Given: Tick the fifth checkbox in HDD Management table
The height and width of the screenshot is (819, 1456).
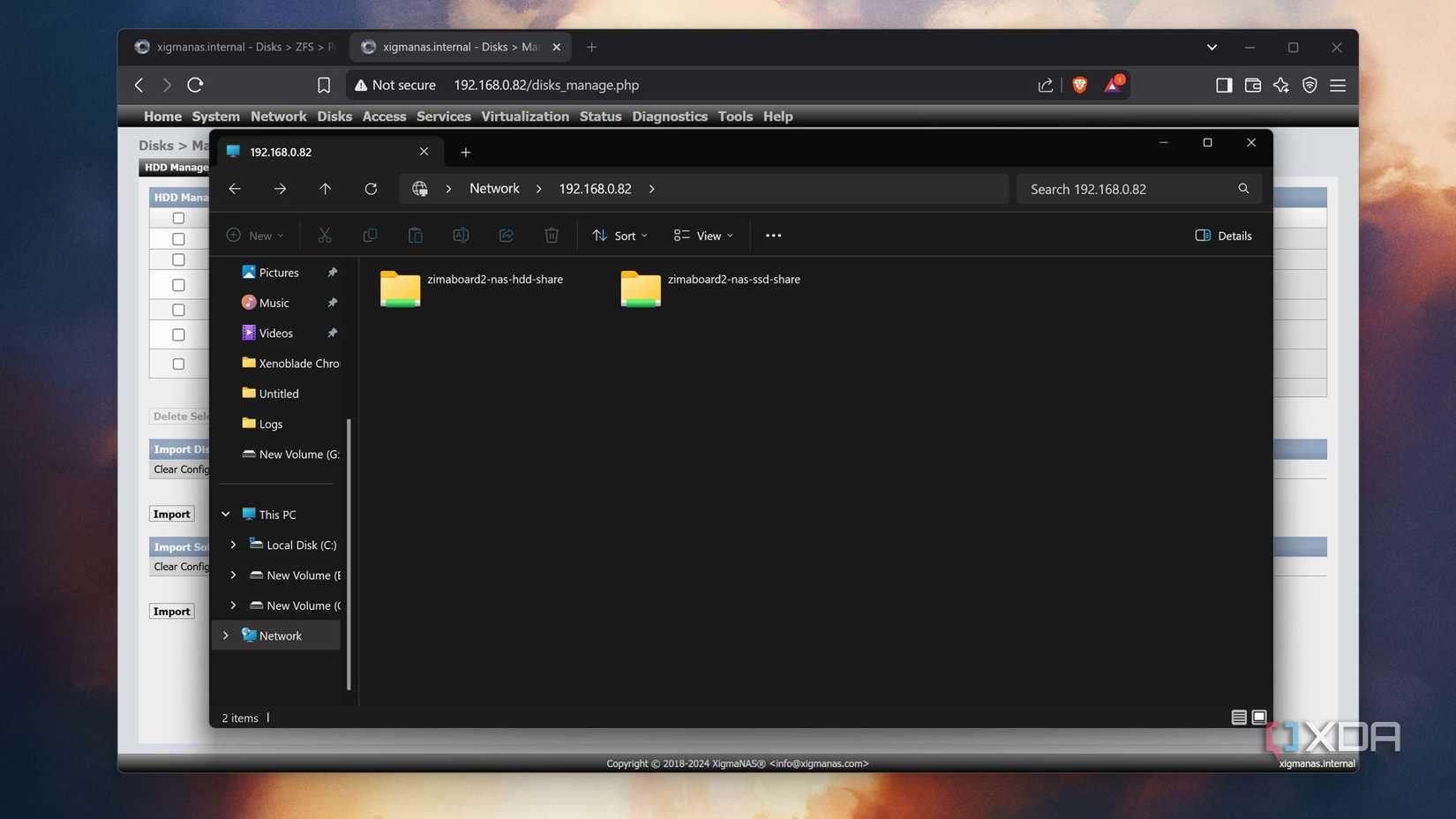Looking at the screenshot, I should click(x=178, y=310).
